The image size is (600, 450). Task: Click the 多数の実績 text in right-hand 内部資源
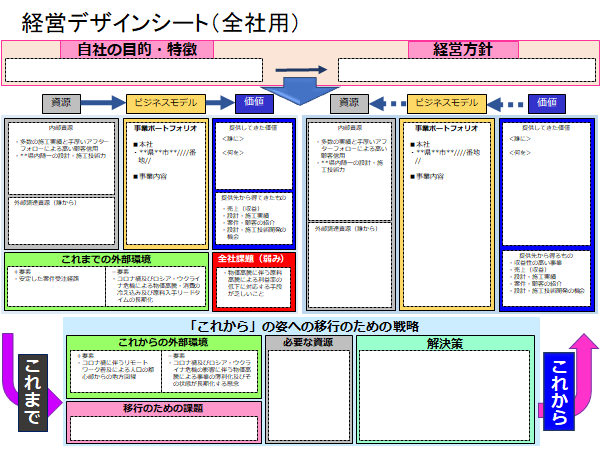pos(353,148)
